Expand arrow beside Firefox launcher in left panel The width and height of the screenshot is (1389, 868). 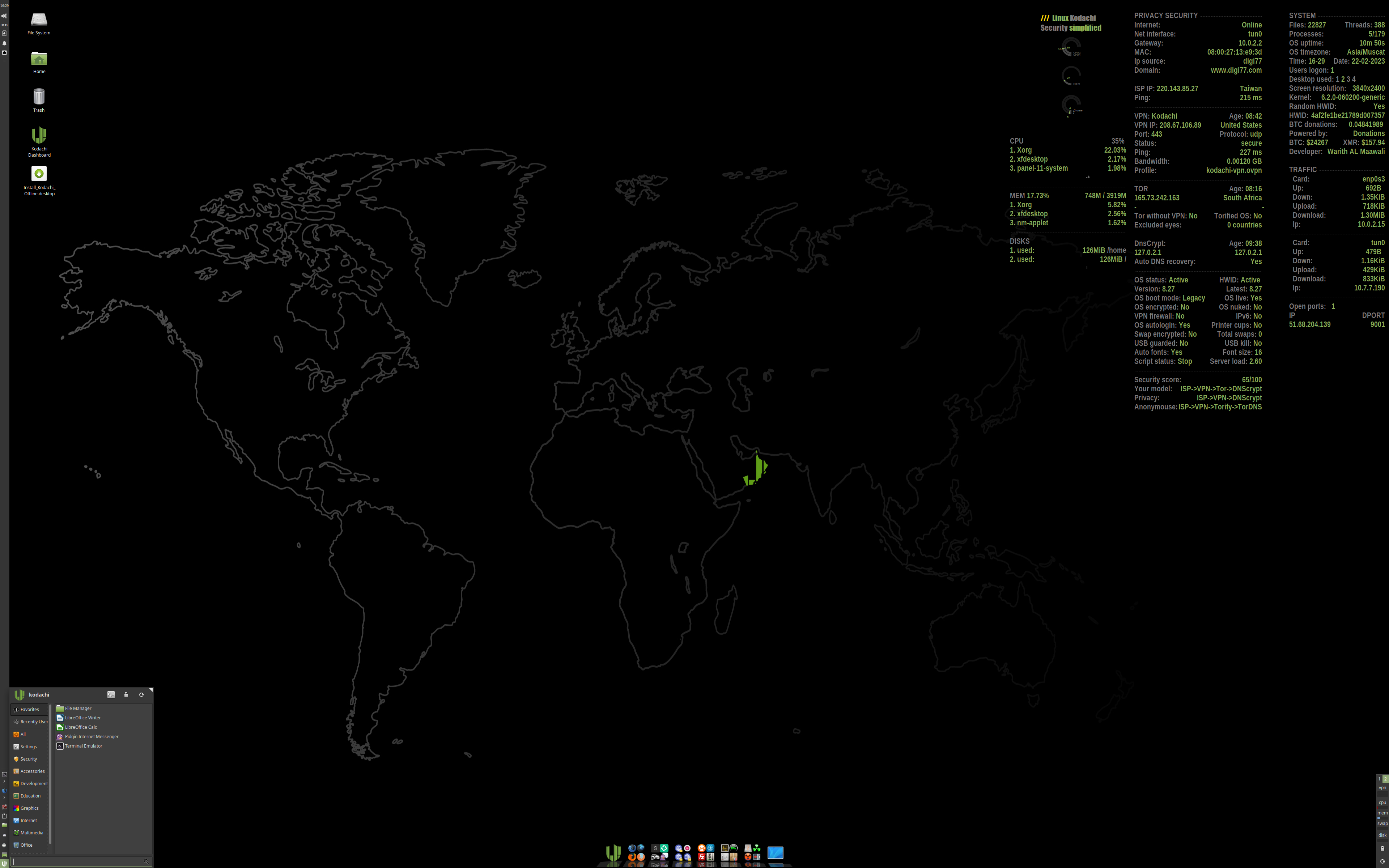(x=4, y=797)
